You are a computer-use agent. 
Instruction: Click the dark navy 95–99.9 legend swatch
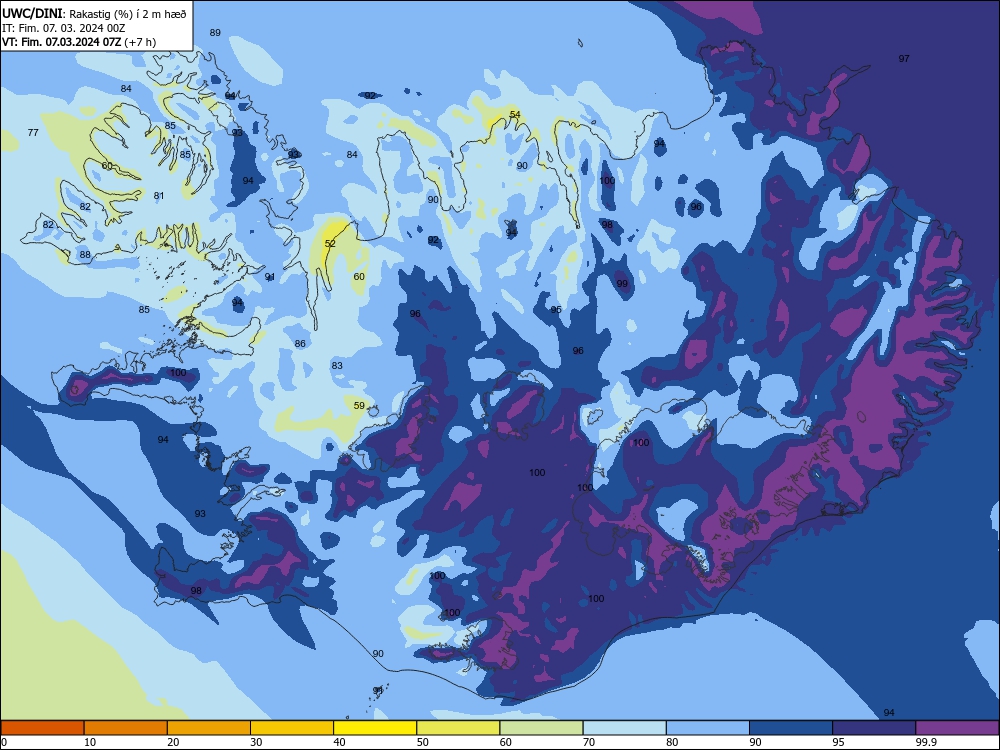tap(874, 728)
